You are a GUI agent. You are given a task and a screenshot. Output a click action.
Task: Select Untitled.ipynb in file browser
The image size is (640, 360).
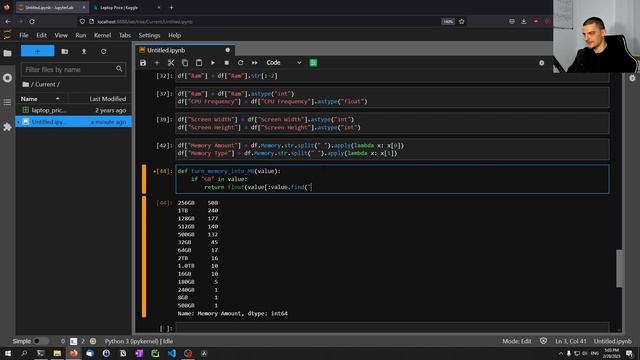click(x=74, y=122)
